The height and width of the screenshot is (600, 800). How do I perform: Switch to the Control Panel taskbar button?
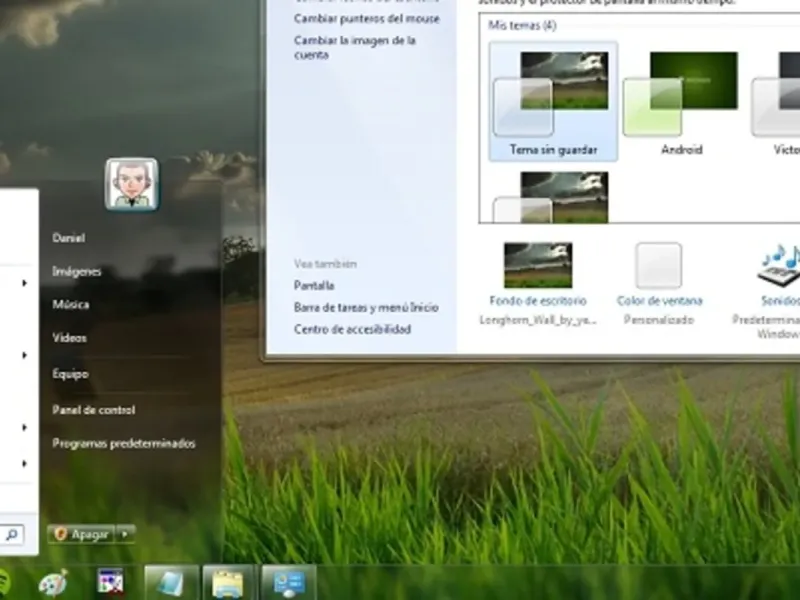pyautogui.click(x=289, y=583)
